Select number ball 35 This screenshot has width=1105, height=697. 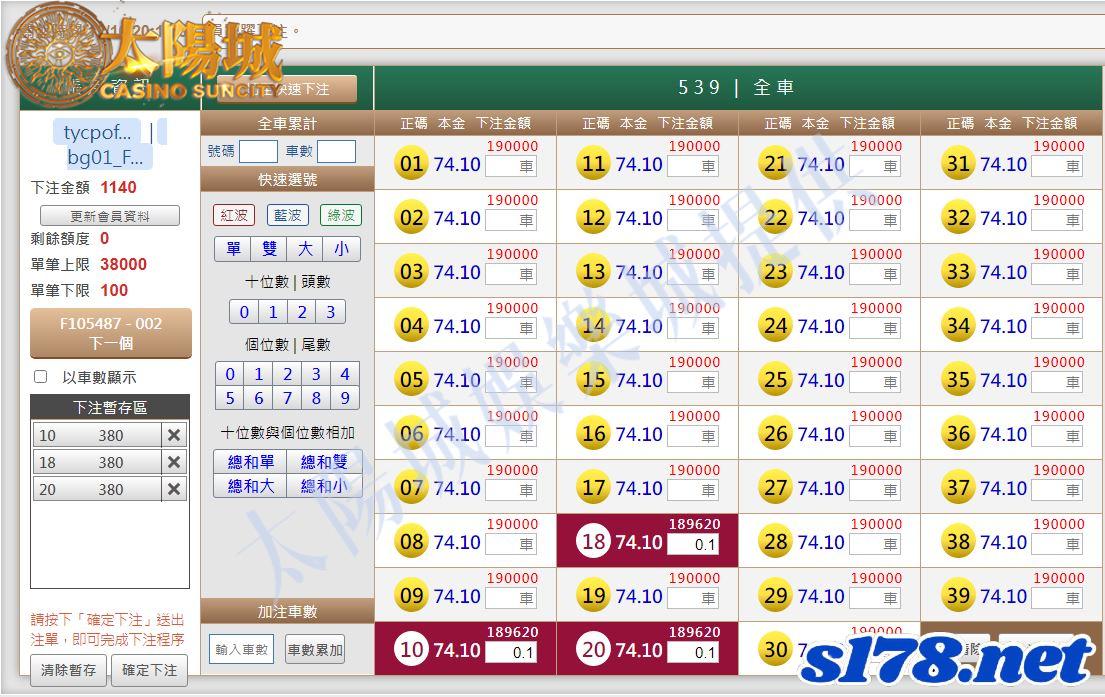coord(958,380)
